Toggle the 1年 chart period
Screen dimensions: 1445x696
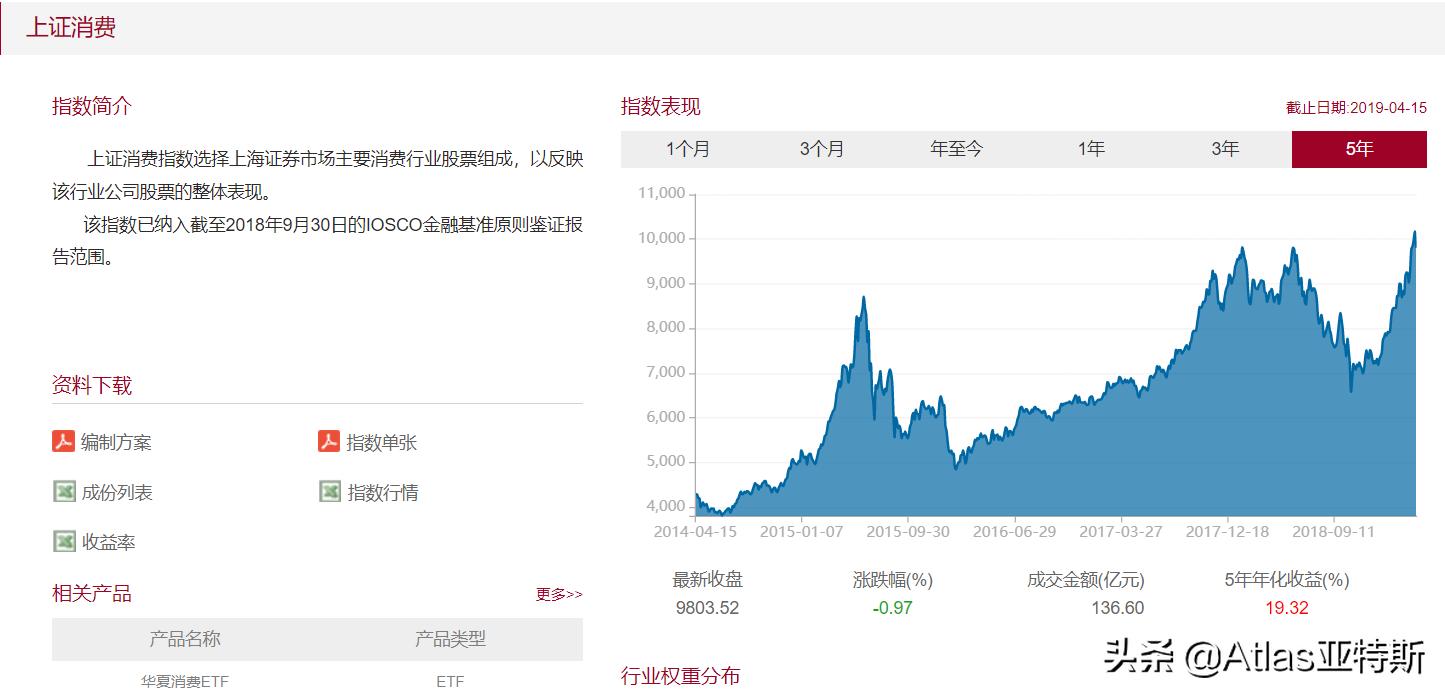1089,147
